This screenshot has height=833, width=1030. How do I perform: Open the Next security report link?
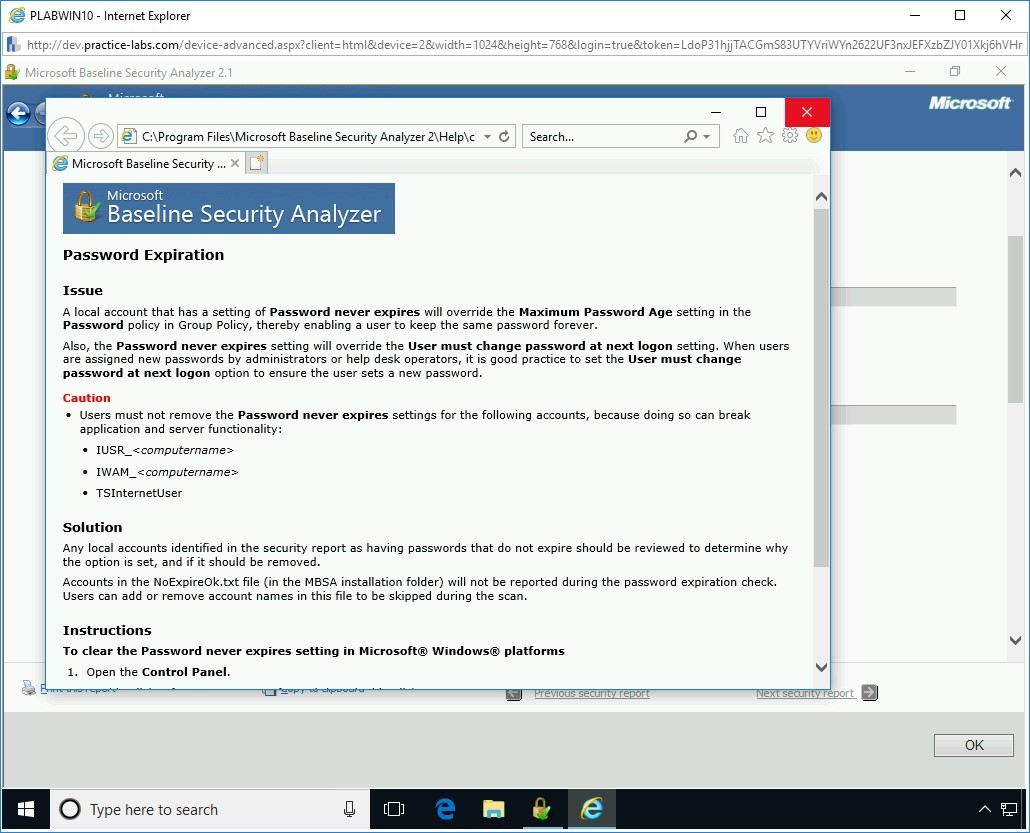pos(805,693)
